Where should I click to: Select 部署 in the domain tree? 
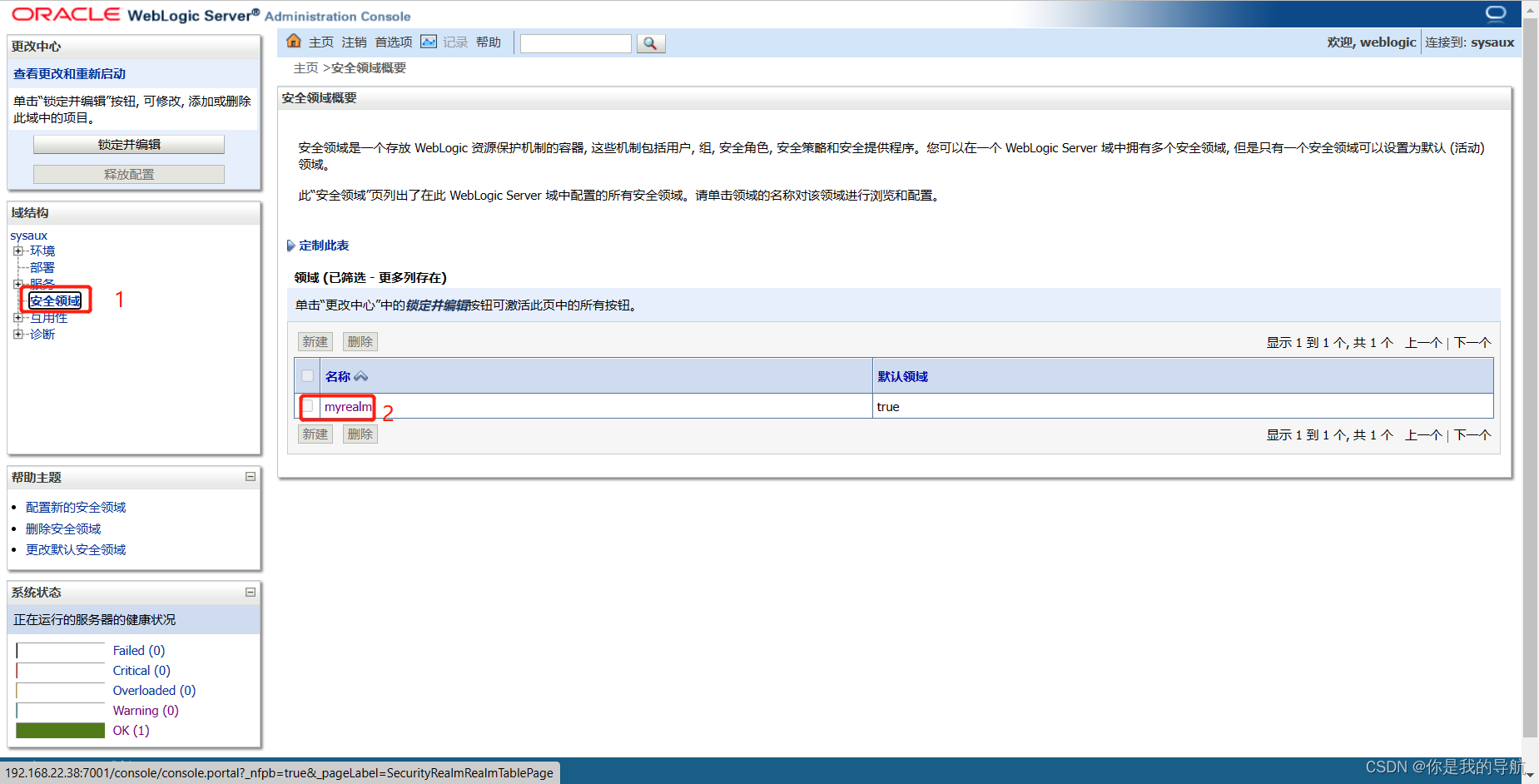[42, 267]
